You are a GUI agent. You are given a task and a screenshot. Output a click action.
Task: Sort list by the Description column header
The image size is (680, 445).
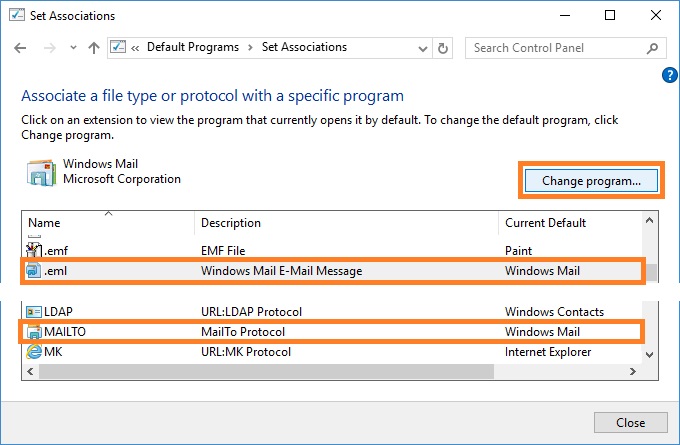point(346,223)
